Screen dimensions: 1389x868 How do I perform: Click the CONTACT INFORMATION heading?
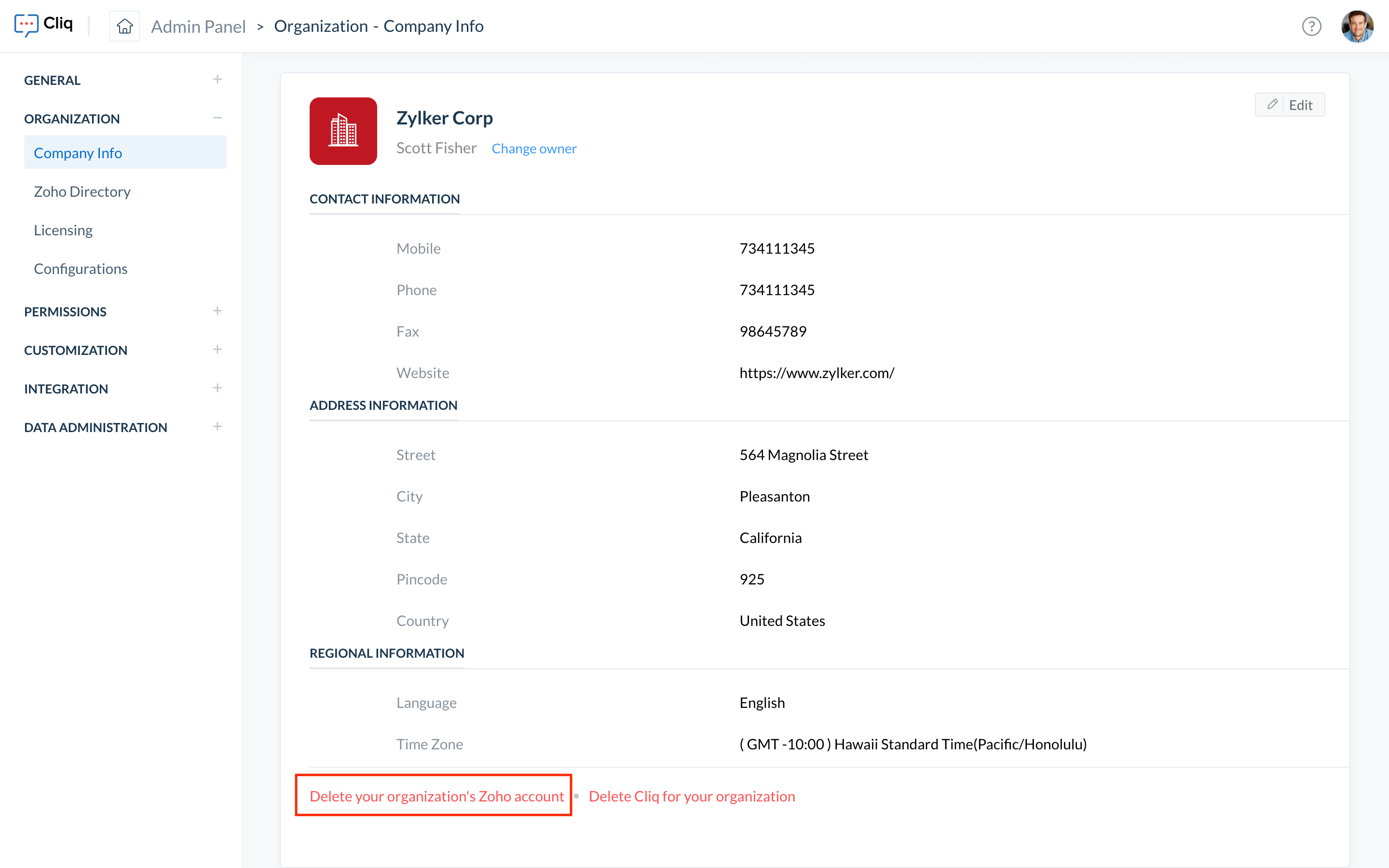click(384, 199)
